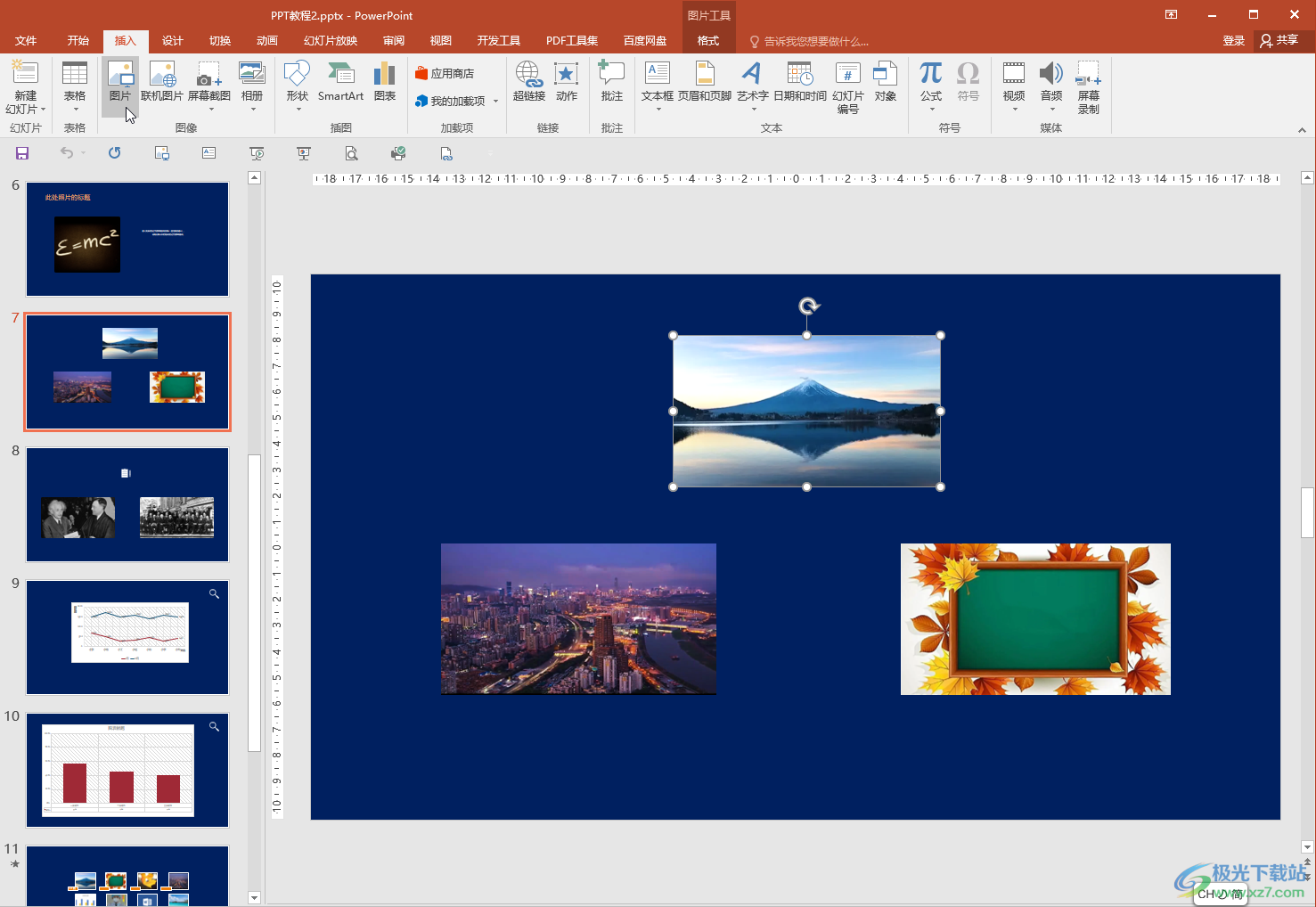Insert a Text Box (文本框)
The width and height of the screenshot is (1316, 907).
[658, 86]
